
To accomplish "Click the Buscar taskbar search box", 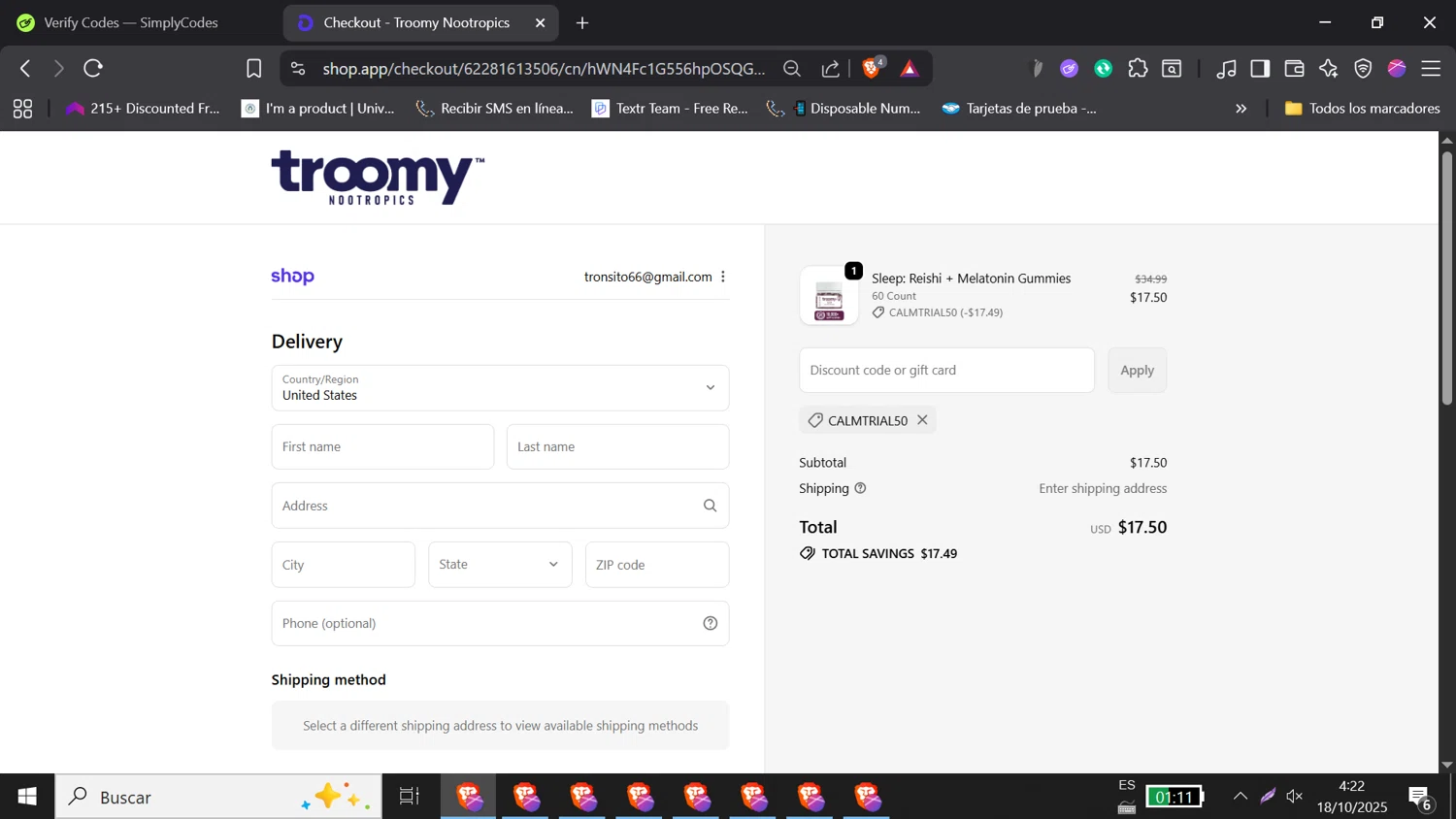I will coord(218,797).
